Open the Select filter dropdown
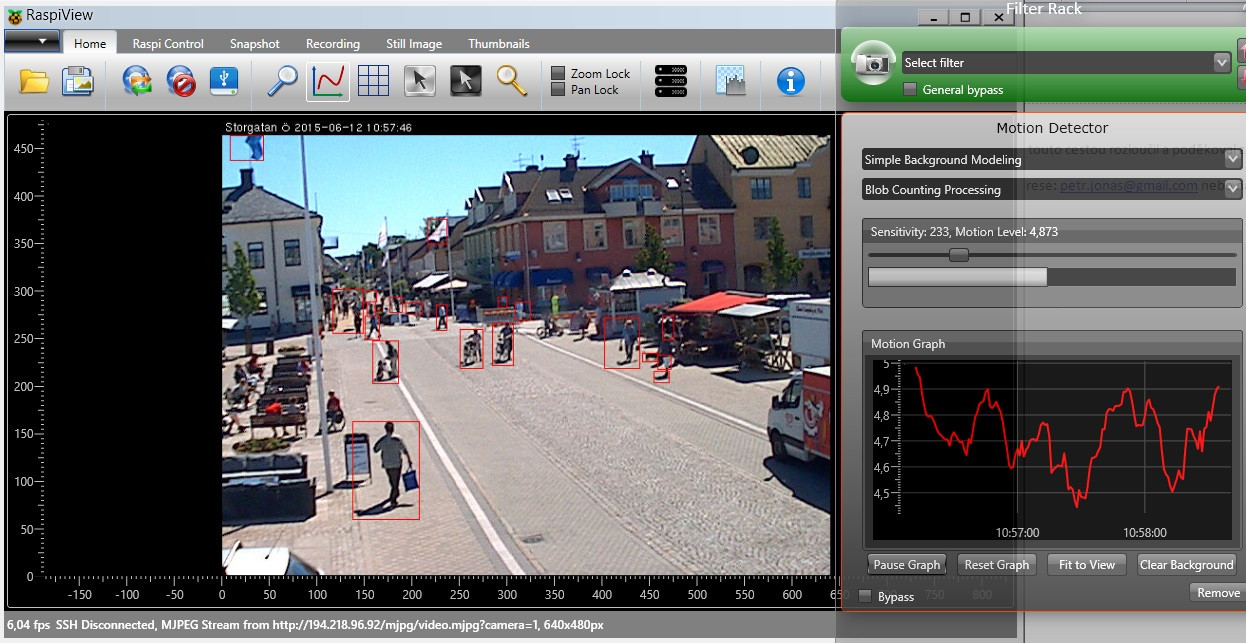Screen dimensions: 1246x643 pos(1066,63)
